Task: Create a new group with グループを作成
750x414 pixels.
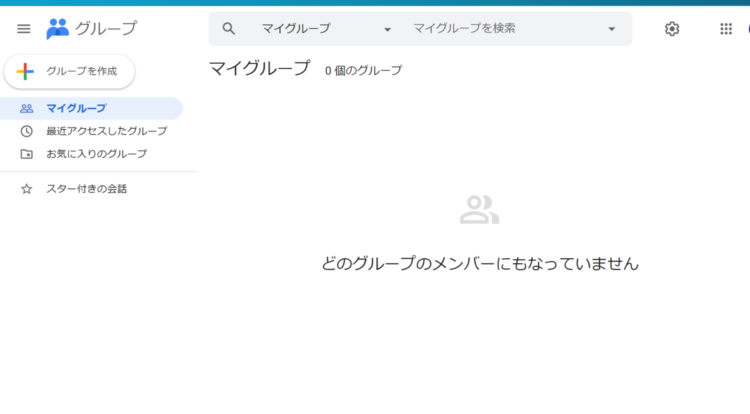Action: (x=69, y=71)
